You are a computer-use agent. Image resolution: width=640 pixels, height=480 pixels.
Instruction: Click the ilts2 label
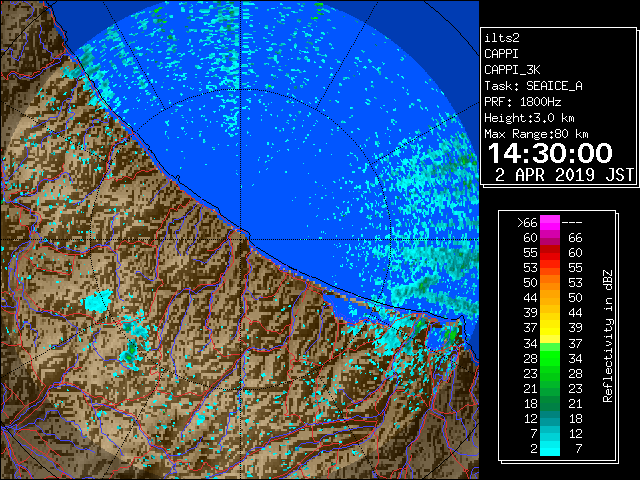pos(502,38)
